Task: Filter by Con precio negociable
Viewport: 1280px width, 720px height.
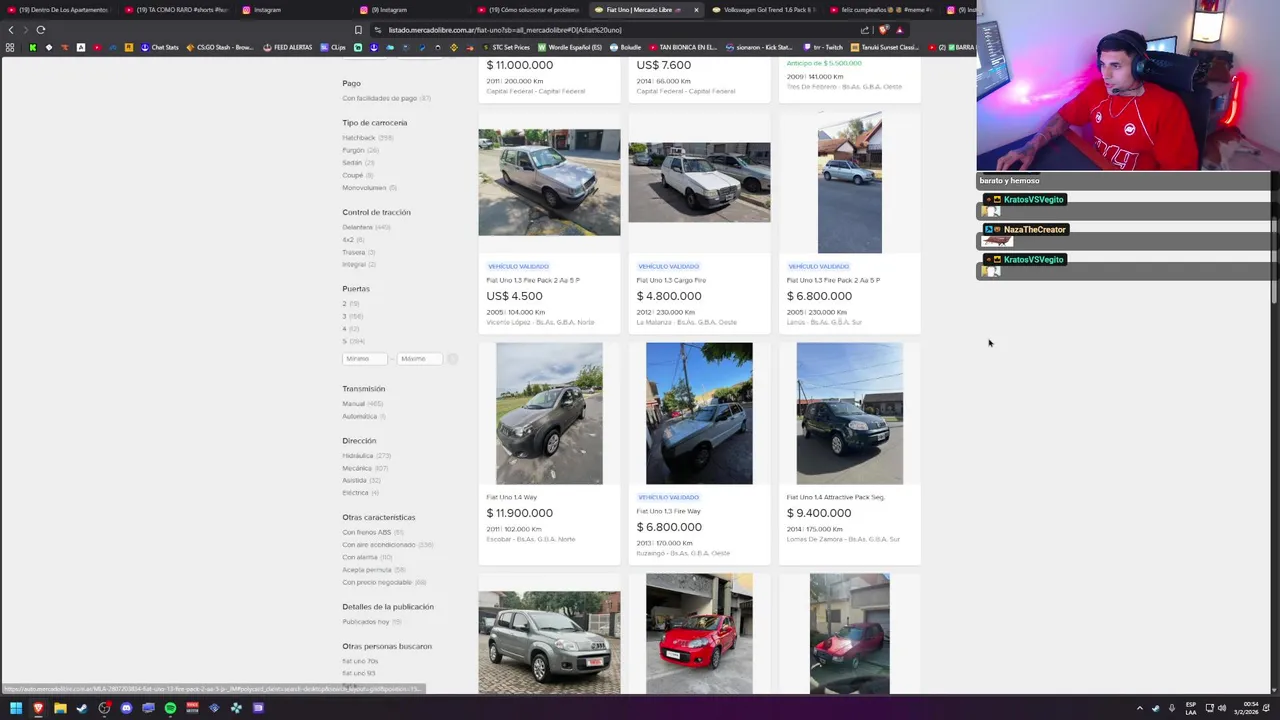Action: (x=384, y=582)
